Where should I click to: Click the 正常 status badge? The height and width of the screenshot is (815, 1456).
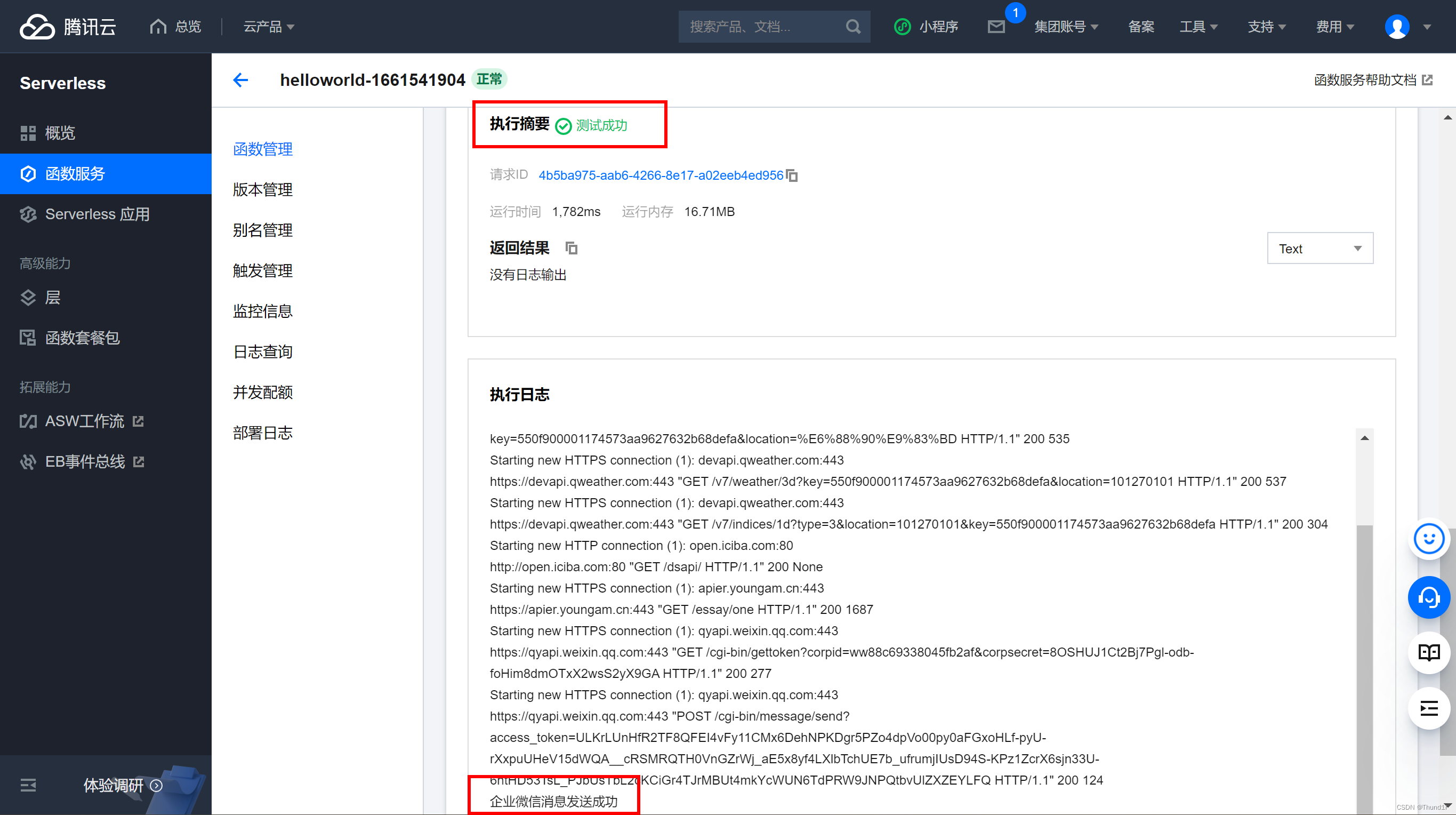[x=489, y=79]
